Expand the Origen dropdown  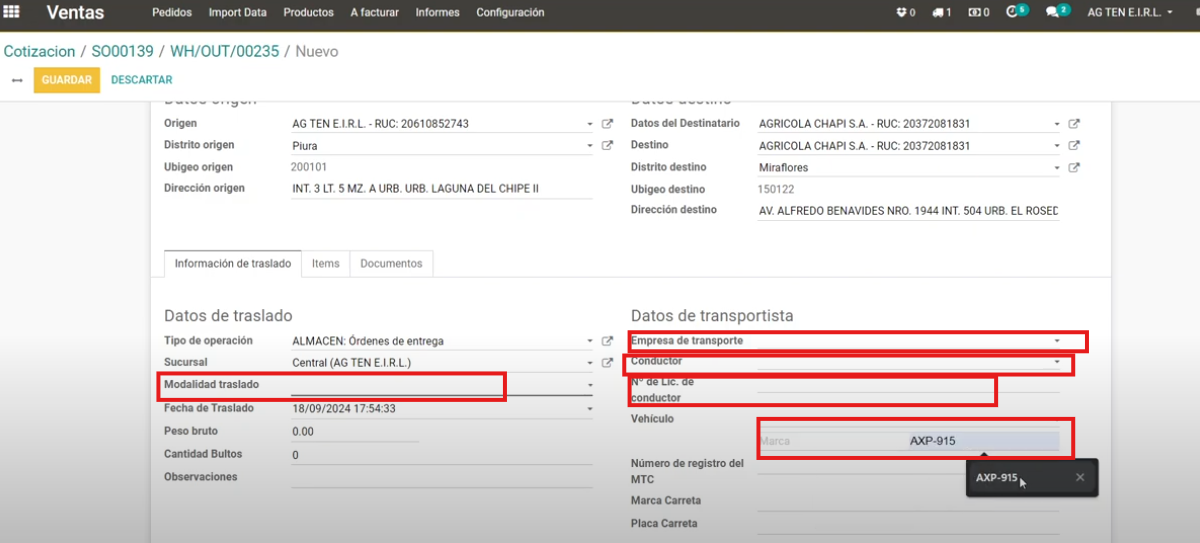[590, 125]
